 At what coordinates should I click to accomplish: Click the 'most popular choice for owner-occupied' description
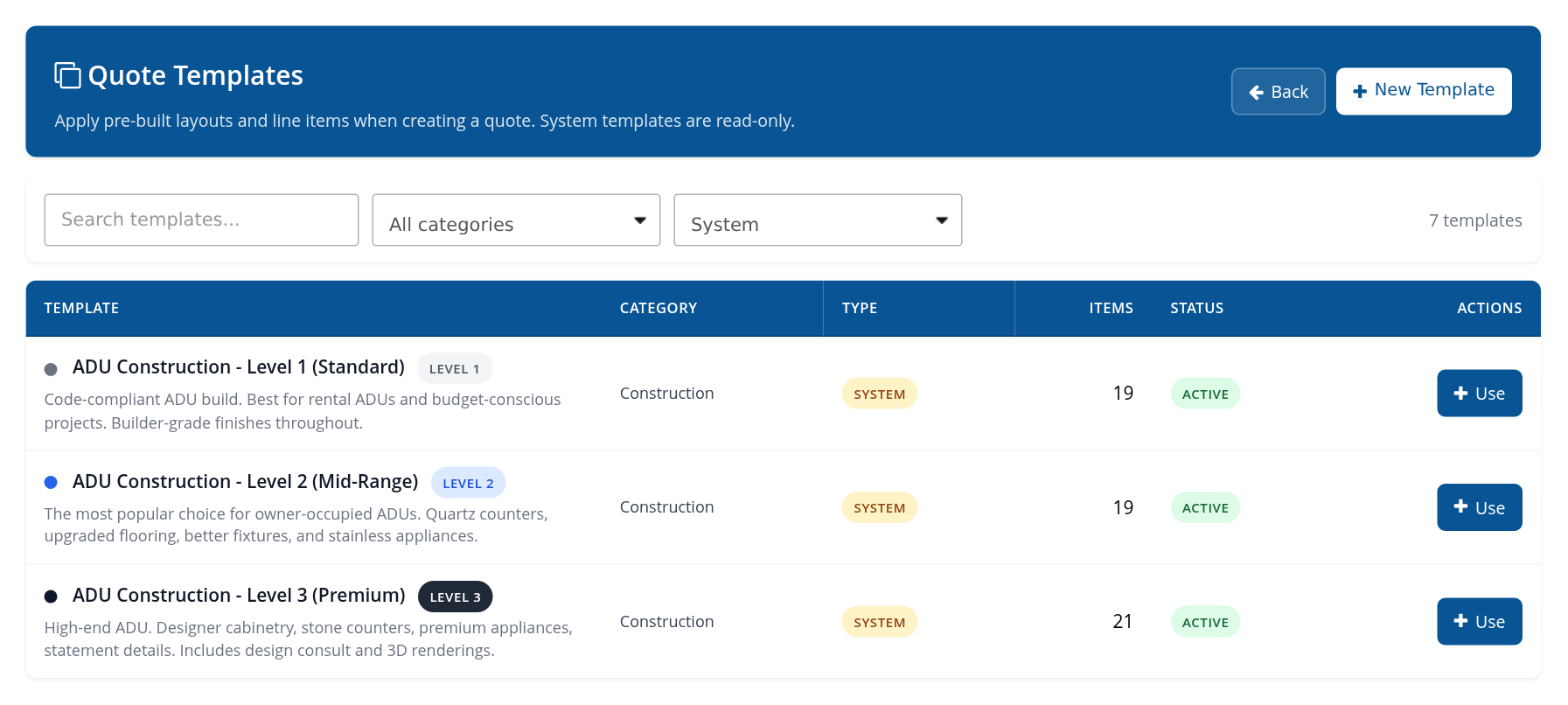click(296, 525)
